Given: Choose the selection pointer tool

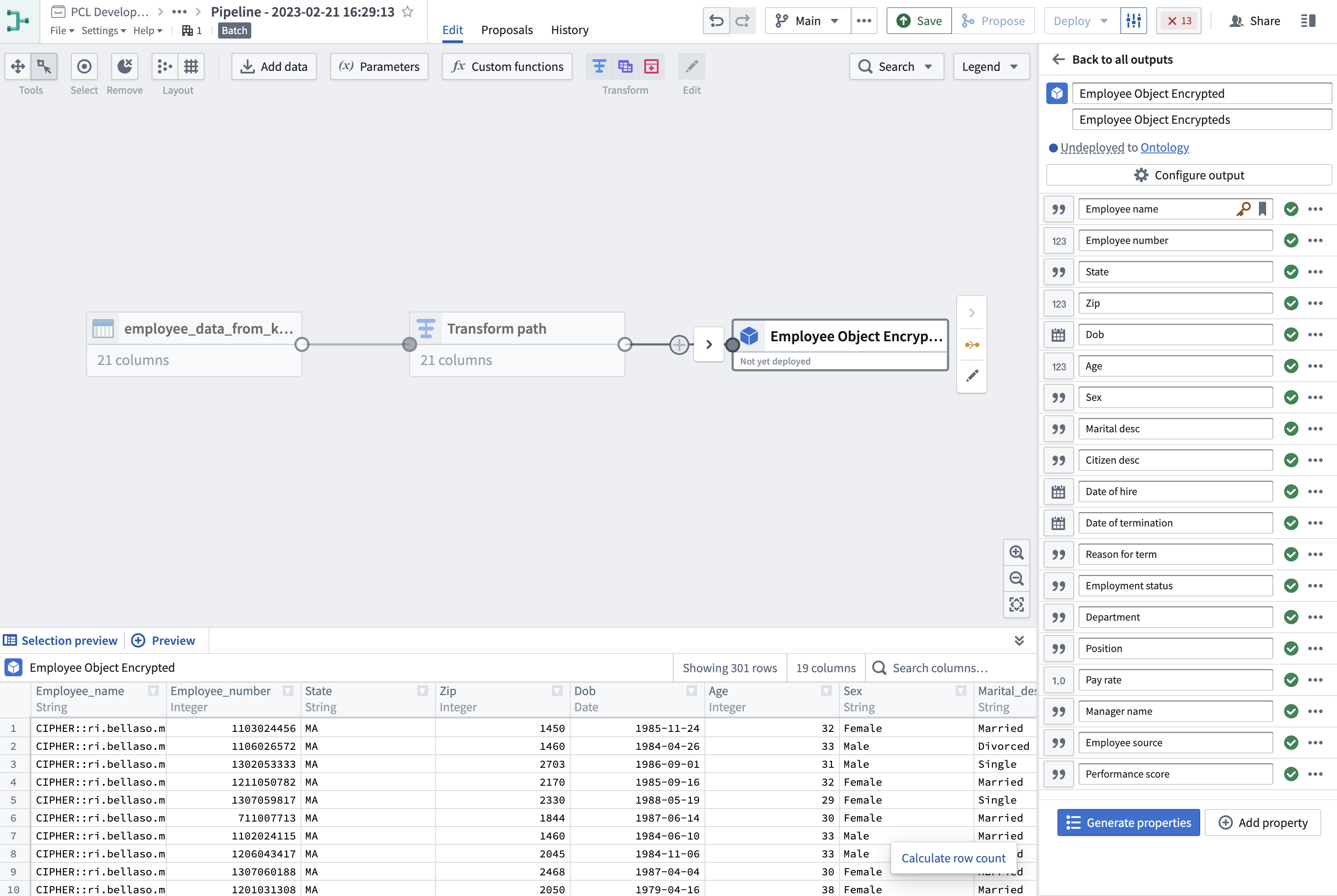Looking at the screenshot, I should (44, 67).
